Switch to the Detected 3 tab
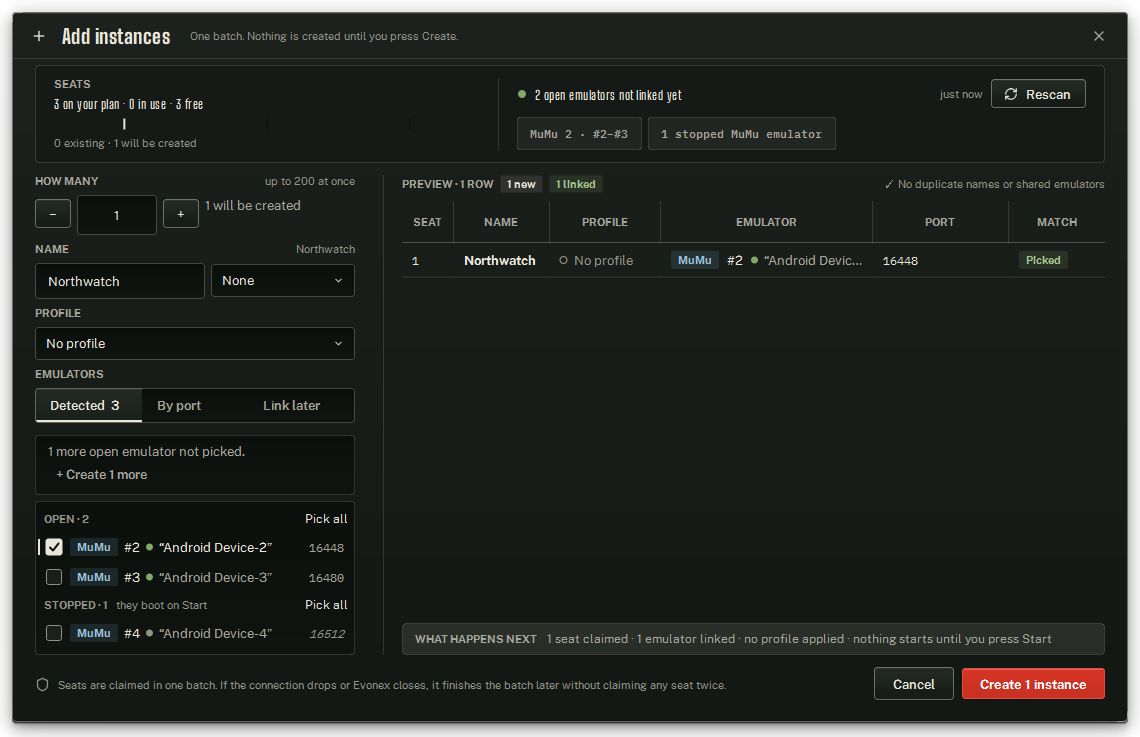Viewport: 1140px width, 737px height. tap(88, 406)
